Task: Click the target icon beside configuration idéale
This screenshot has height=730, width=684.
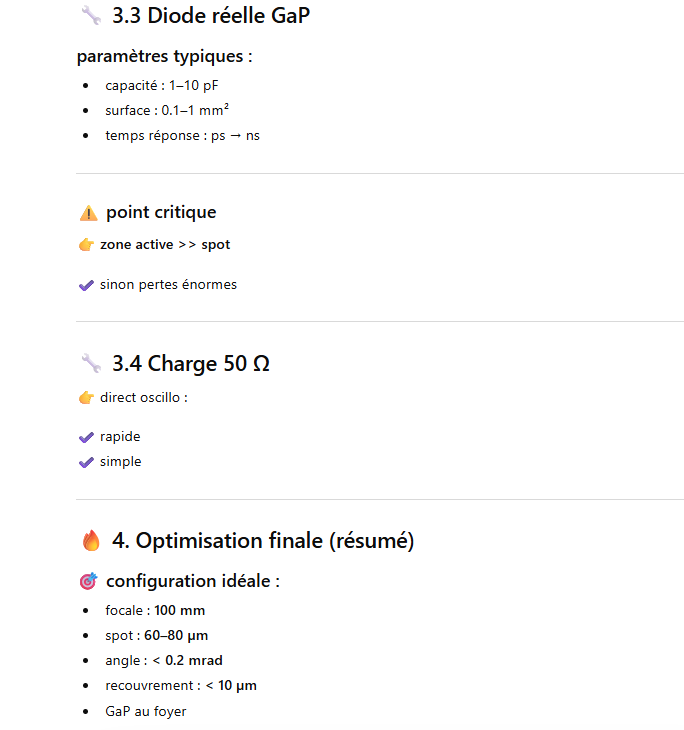Action: [x=88, y=581]
